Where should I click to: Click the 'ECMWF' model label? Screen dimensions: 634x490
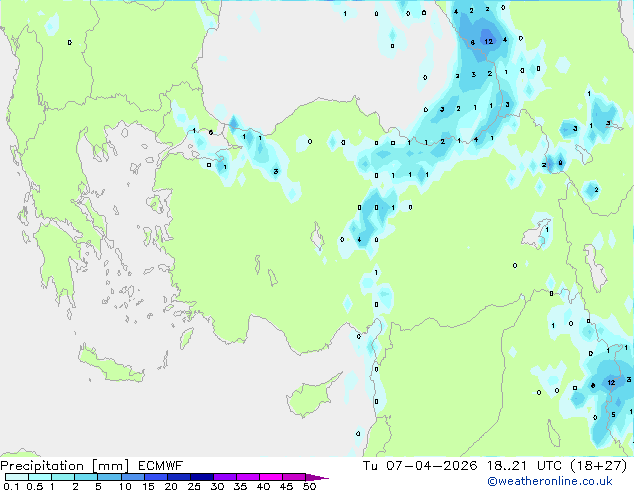(161, 466)
